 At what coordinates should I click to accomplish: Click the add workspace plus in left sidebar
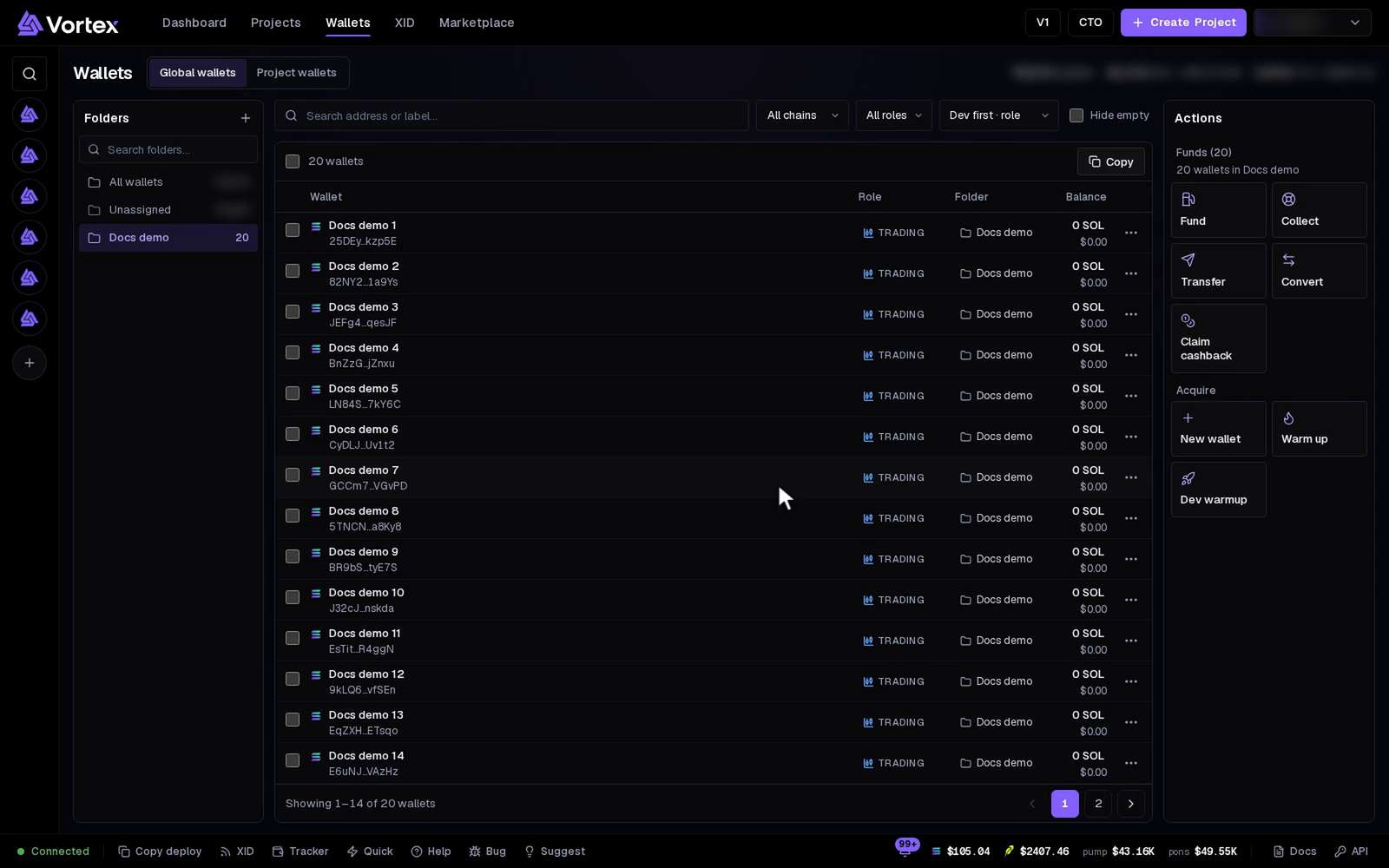click(x=30, y=363)
